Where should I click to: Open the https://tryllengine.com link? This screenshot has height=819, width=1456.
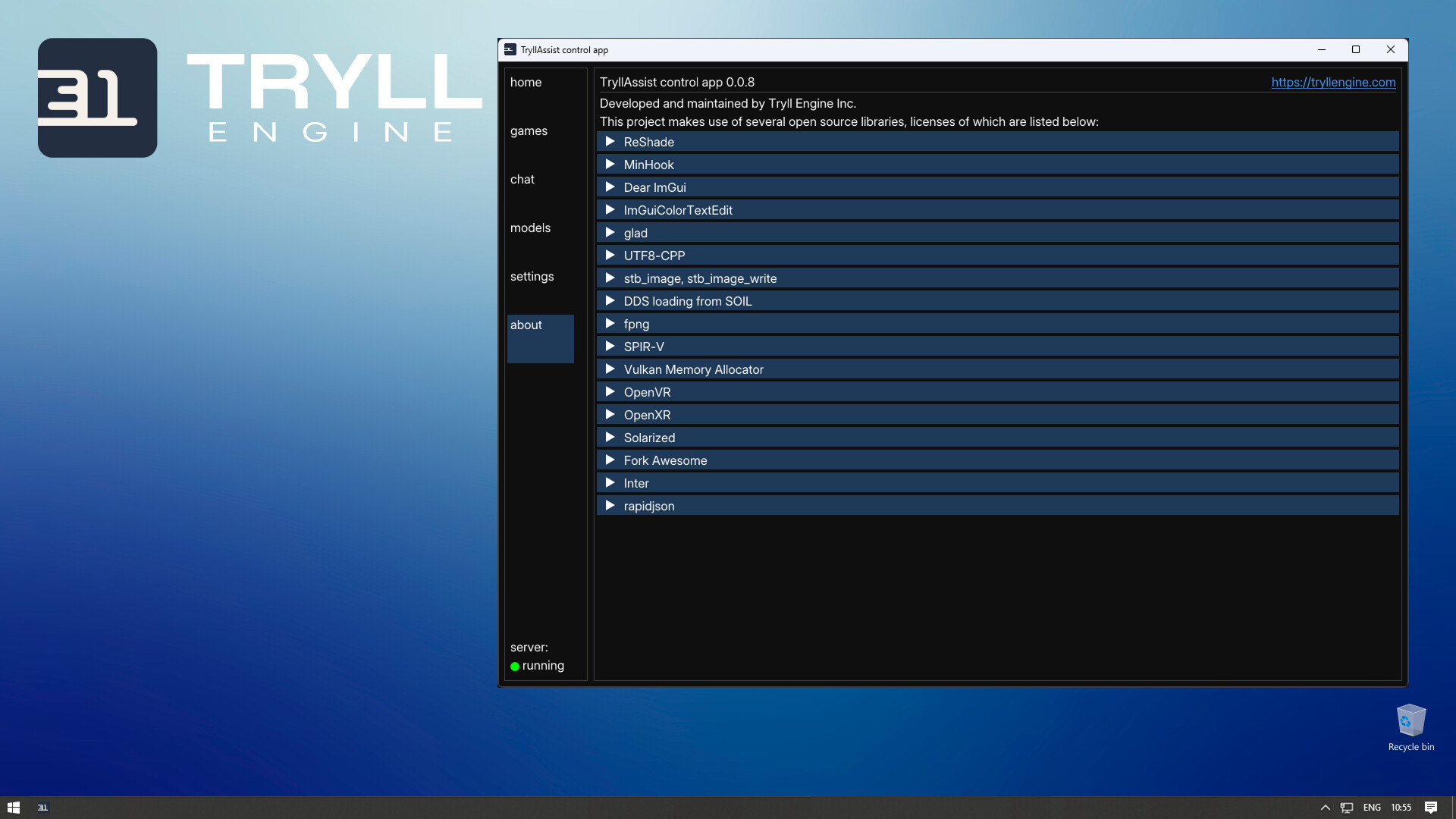(1333, 83)
